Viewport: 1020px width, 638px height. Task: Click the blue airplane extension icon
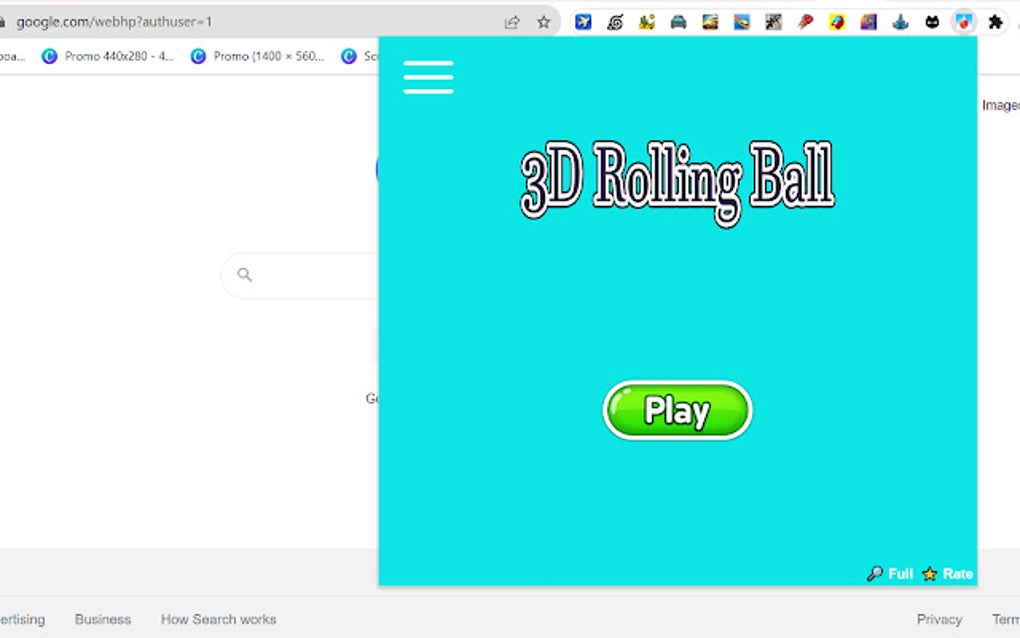(x=583, y=21)
